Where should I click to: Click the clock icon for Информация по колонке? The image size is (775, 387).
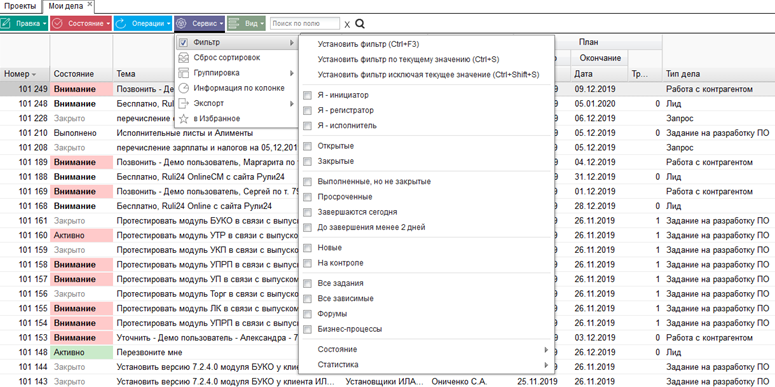(183, 88)
